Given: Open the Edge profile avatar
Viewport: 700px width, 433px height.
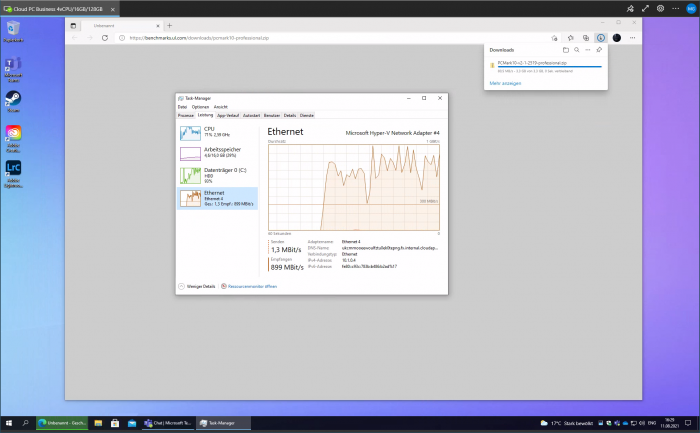Looking at the screenshot, I should coord(617,38).
